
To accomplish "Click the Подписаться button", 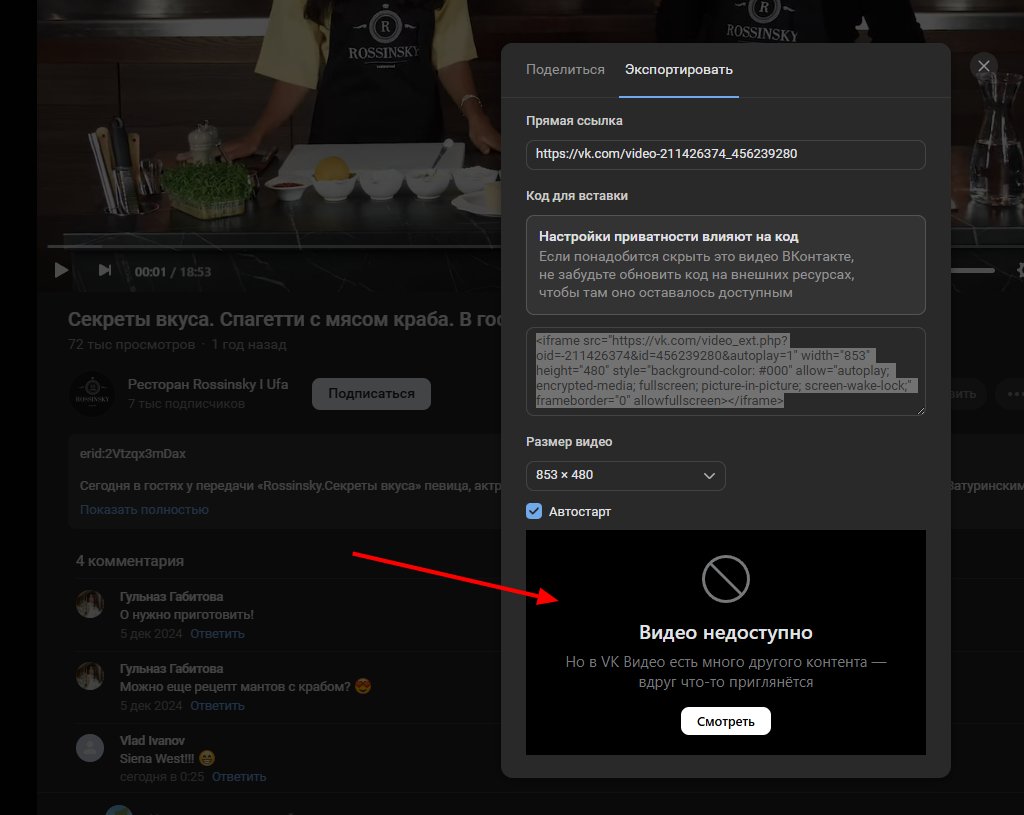I will coord(371,393).
